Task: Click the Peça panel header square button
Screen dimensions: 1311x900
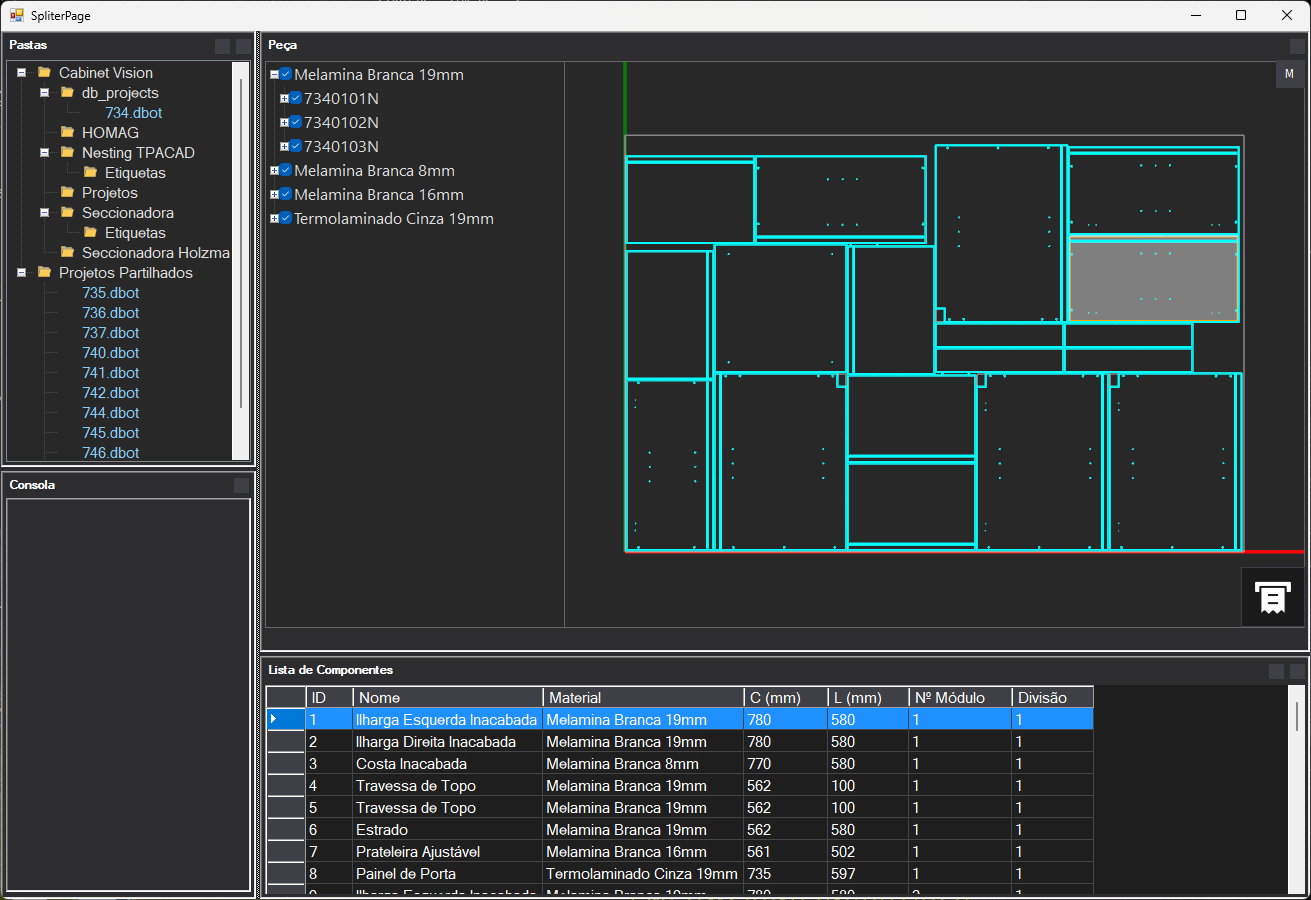Action: [x=1297, y=46]
